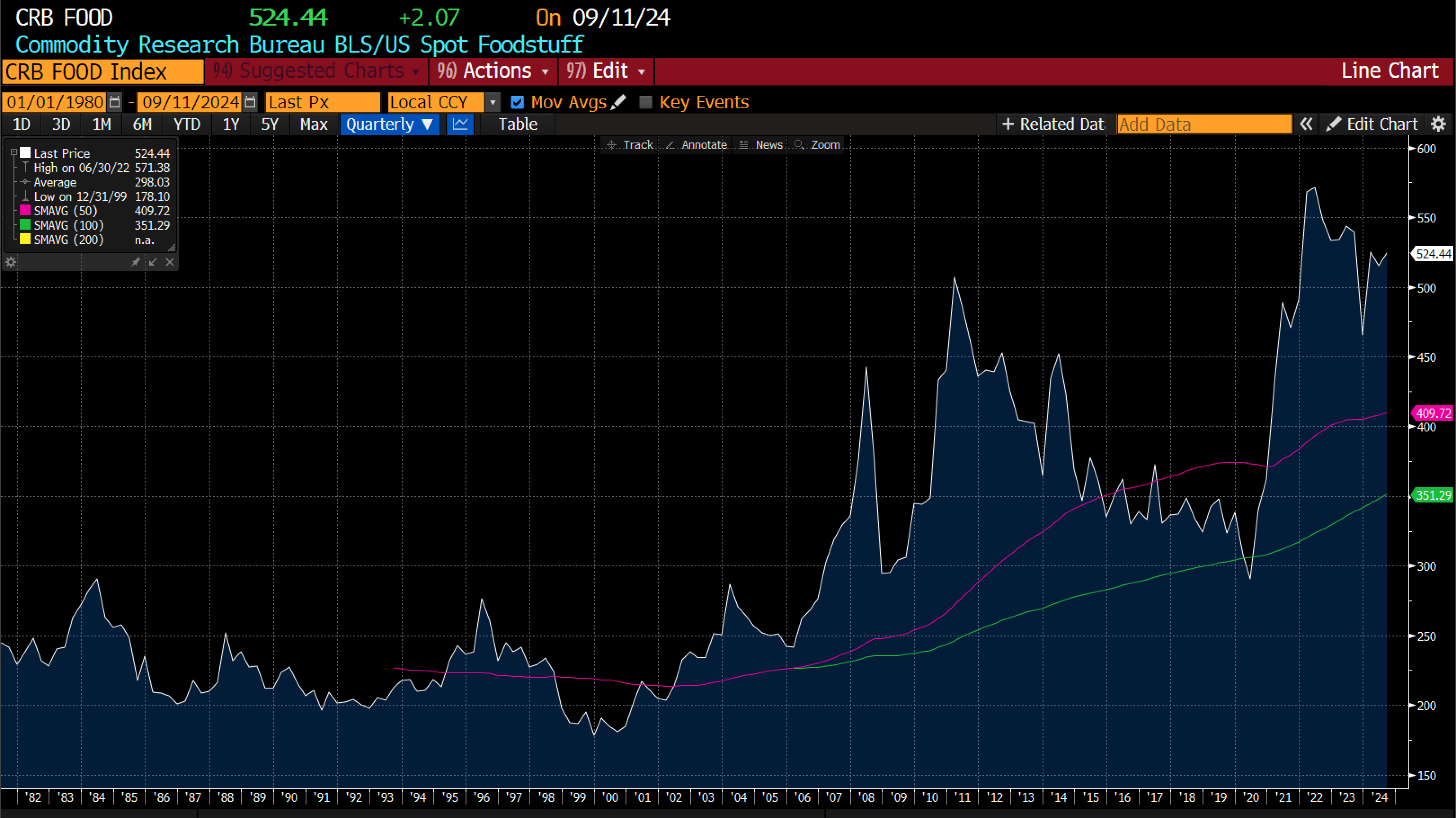Expand the Suggested Charts menu

(x=316, y=71)
